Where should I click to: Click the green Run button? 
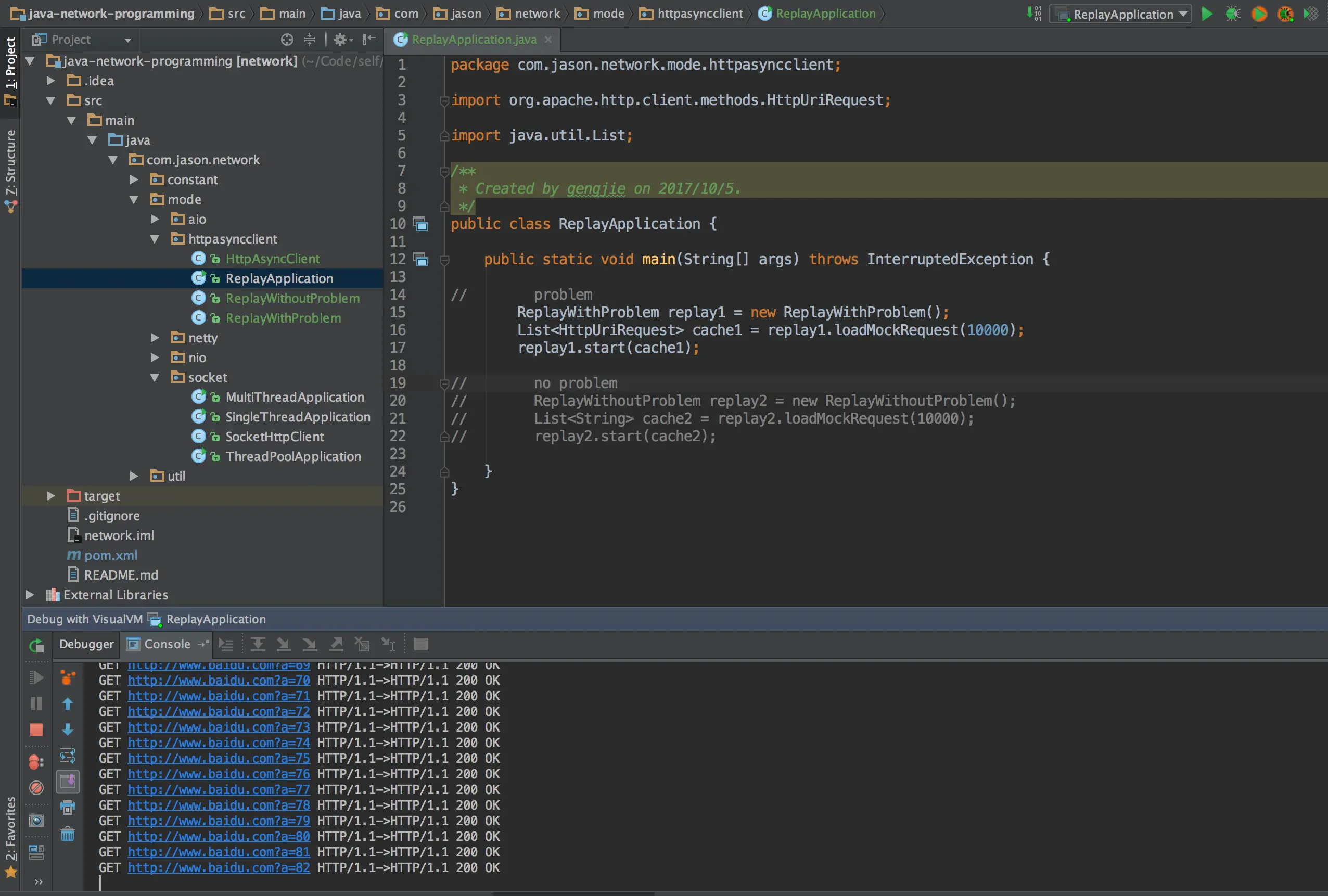click(1206, 14)
